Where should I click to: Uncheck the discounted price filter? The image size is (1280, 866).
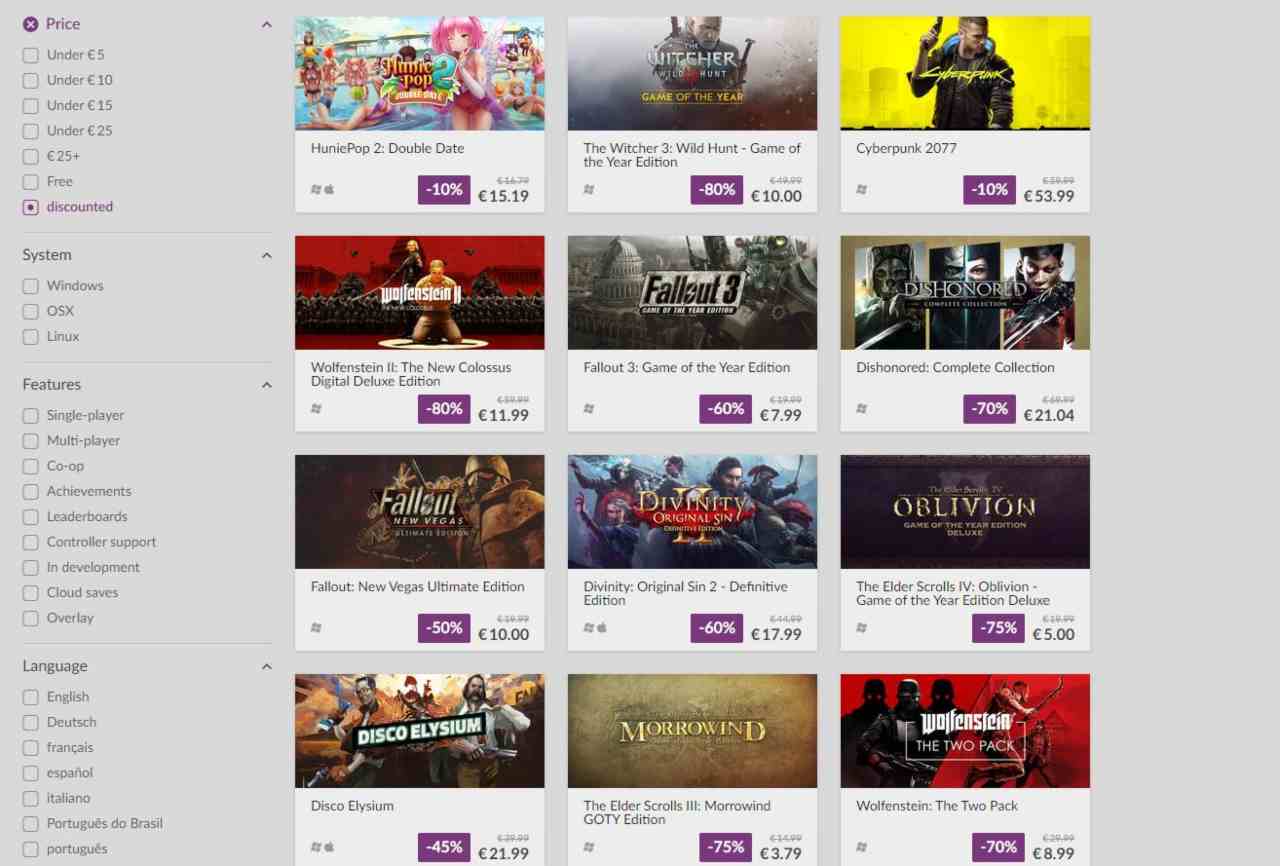[x=31, y=207]
